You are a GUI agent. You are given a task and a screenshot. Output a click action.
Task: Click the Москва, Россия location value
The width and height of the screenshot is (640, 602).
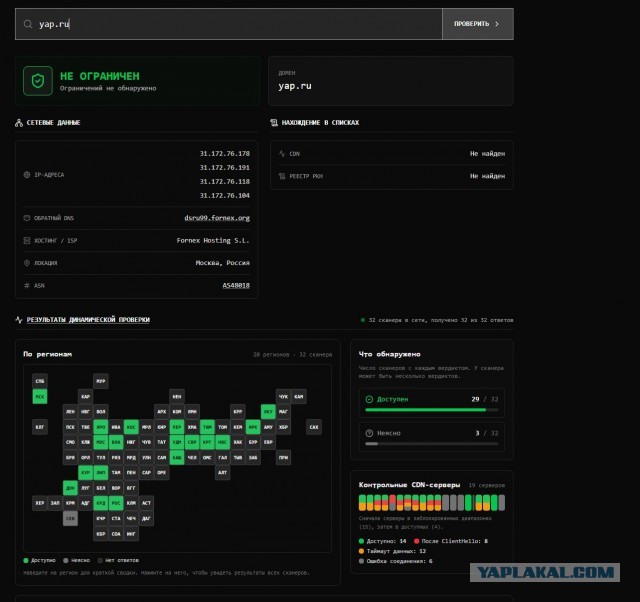(222, 263)
